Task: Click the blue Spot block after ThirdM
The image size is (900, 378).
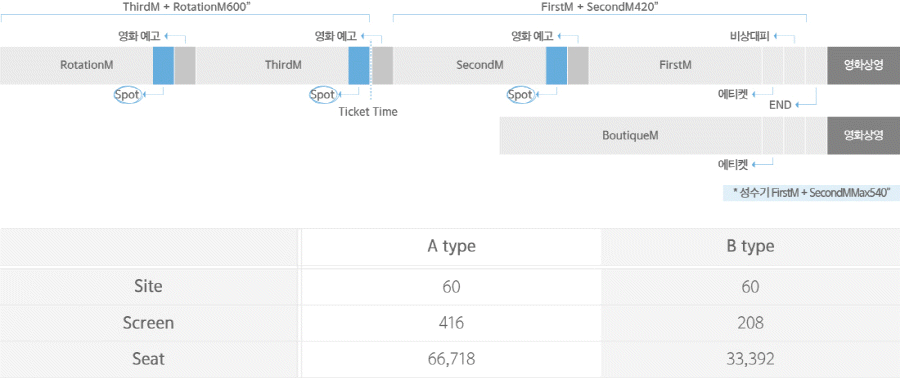Action: [359, 65]
